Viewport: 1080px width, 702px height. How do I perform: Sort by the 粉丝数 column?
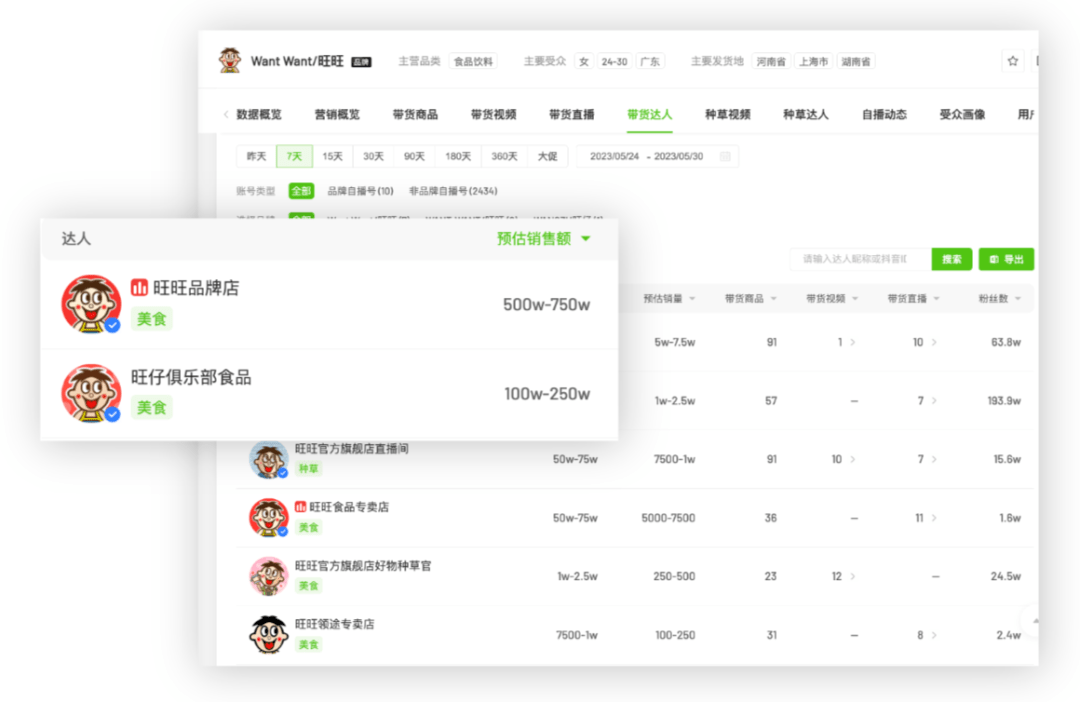(x=999, y=298)
